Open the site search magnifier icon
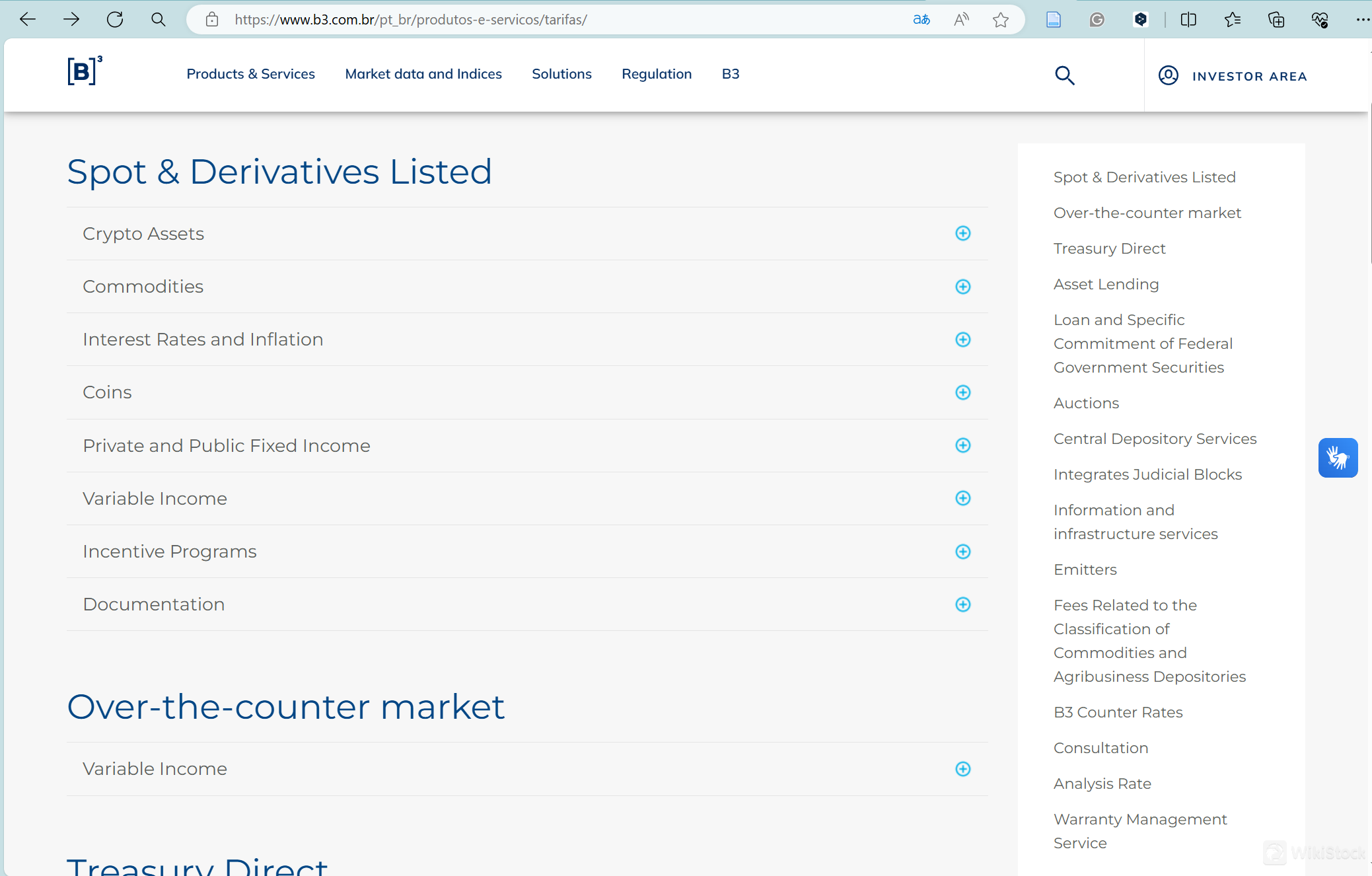The width and height of the screenshot is (1372, 876). click(x=1064, y=75)
